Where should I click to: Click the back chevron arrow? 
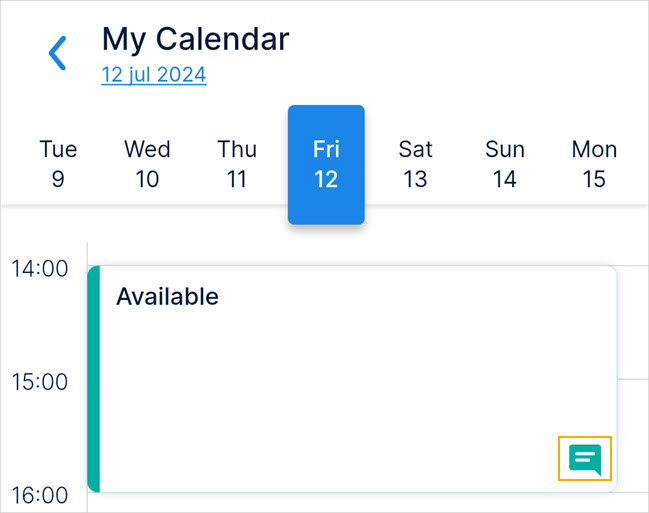click(x=58, y=54)
